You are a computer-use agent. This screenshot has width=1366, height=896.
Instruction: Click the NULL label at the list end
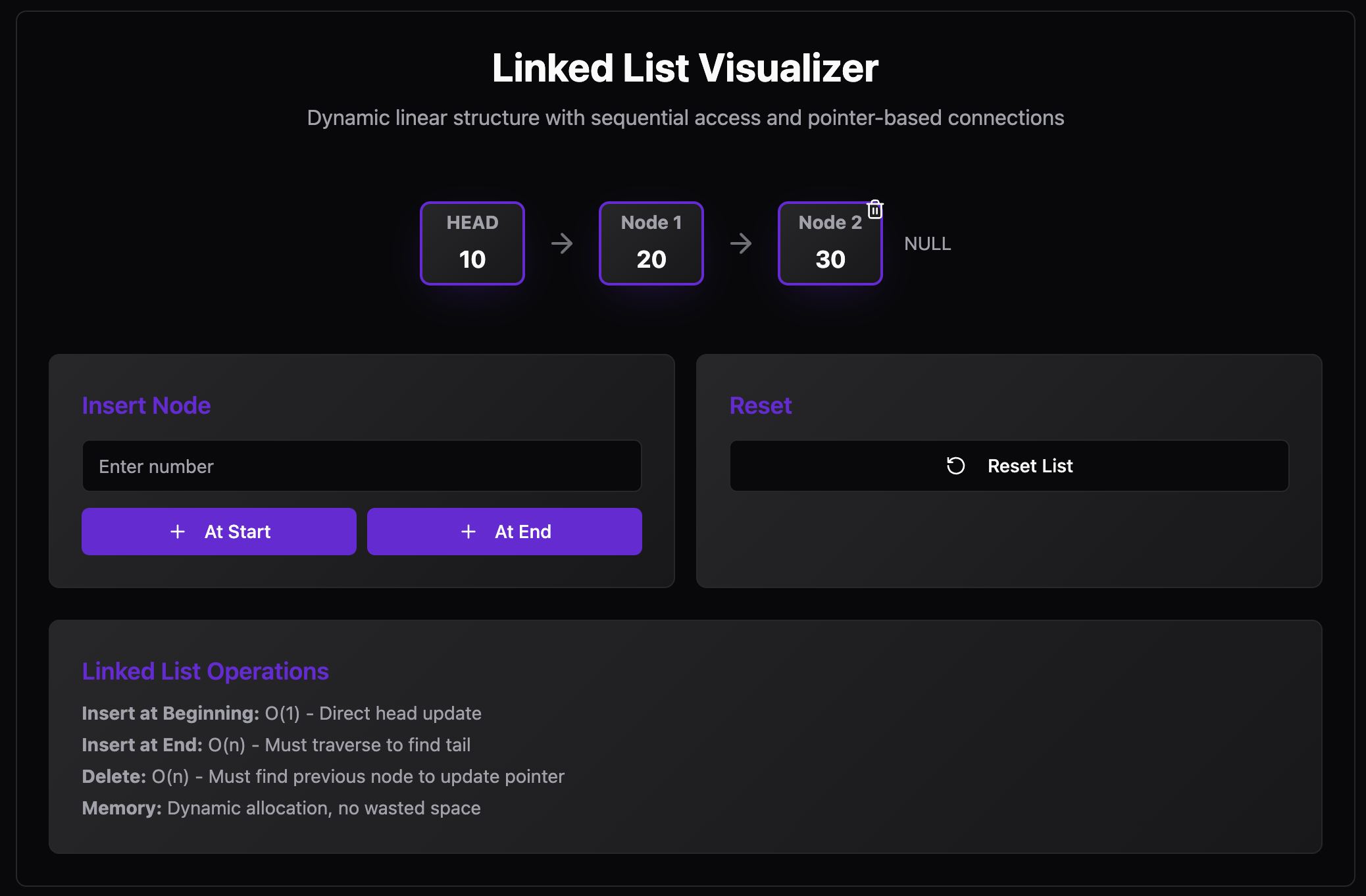click(927, 243)
